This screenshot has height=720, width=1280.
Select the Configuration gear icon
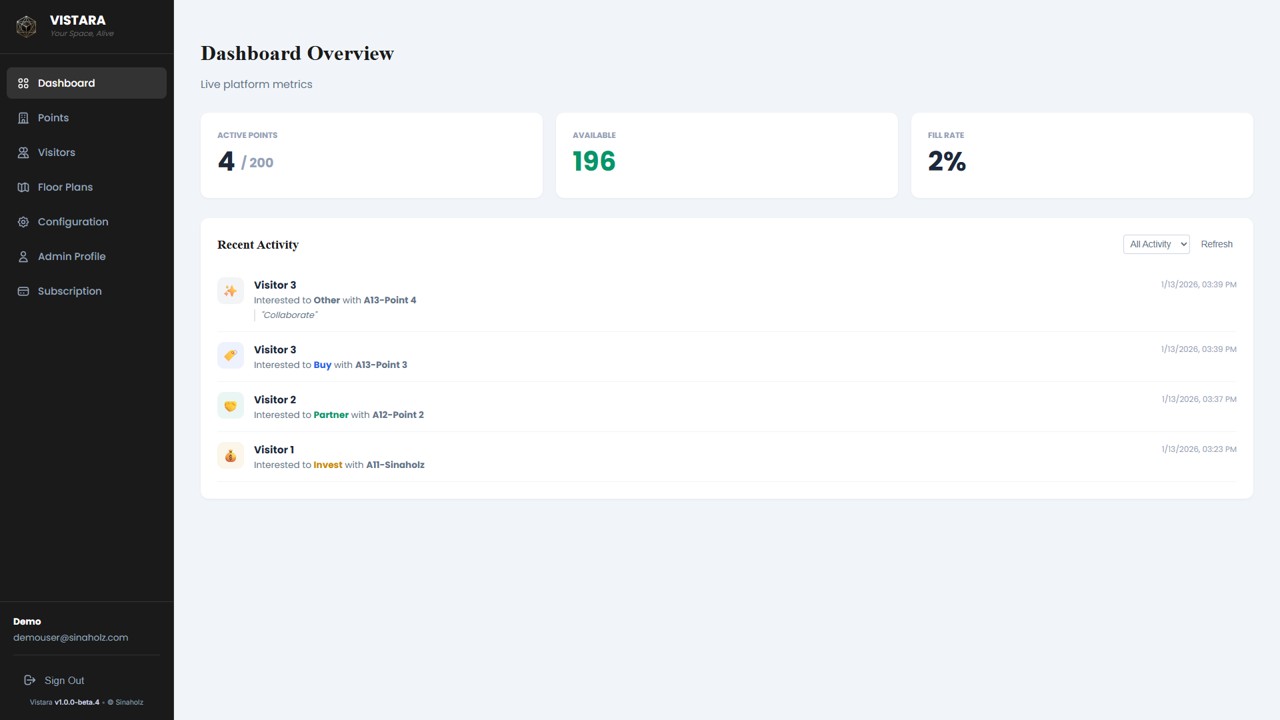pyautogui.click(x=22, y=221)
